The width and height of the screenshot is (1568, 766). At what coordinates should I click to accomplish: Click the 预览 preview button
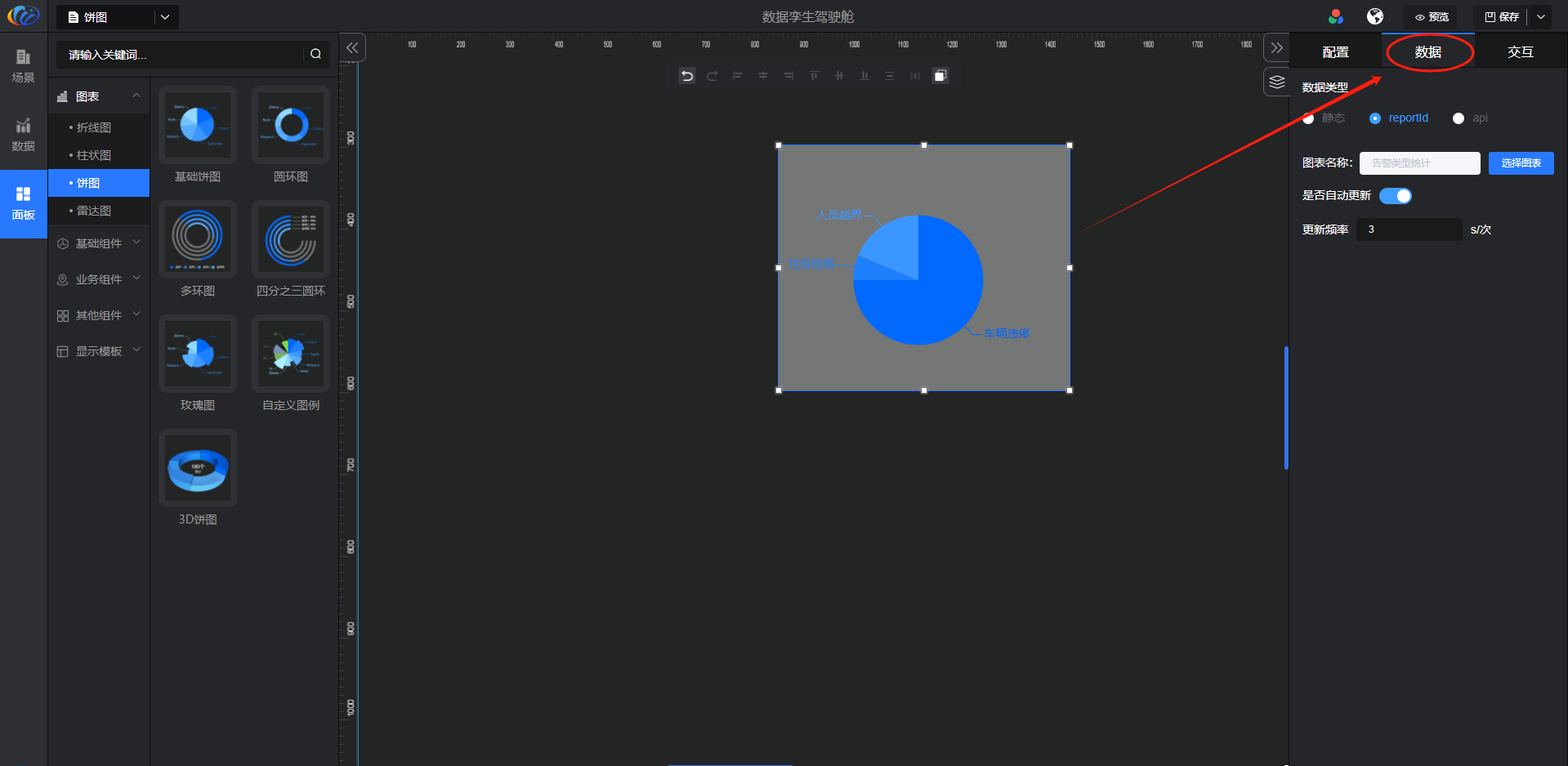(x=1432, y=16)
